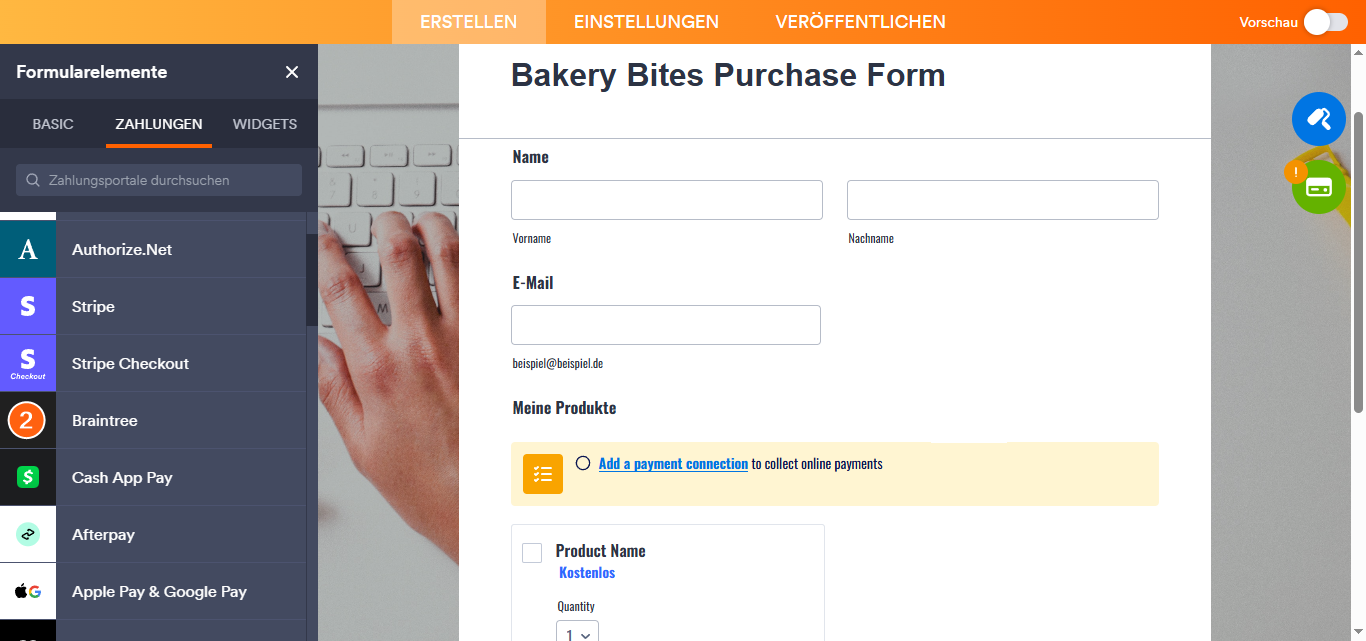Check the Product Name checkbox
Image resolution: width=1366 pixels, height=641 pixels.
(532, 553)
